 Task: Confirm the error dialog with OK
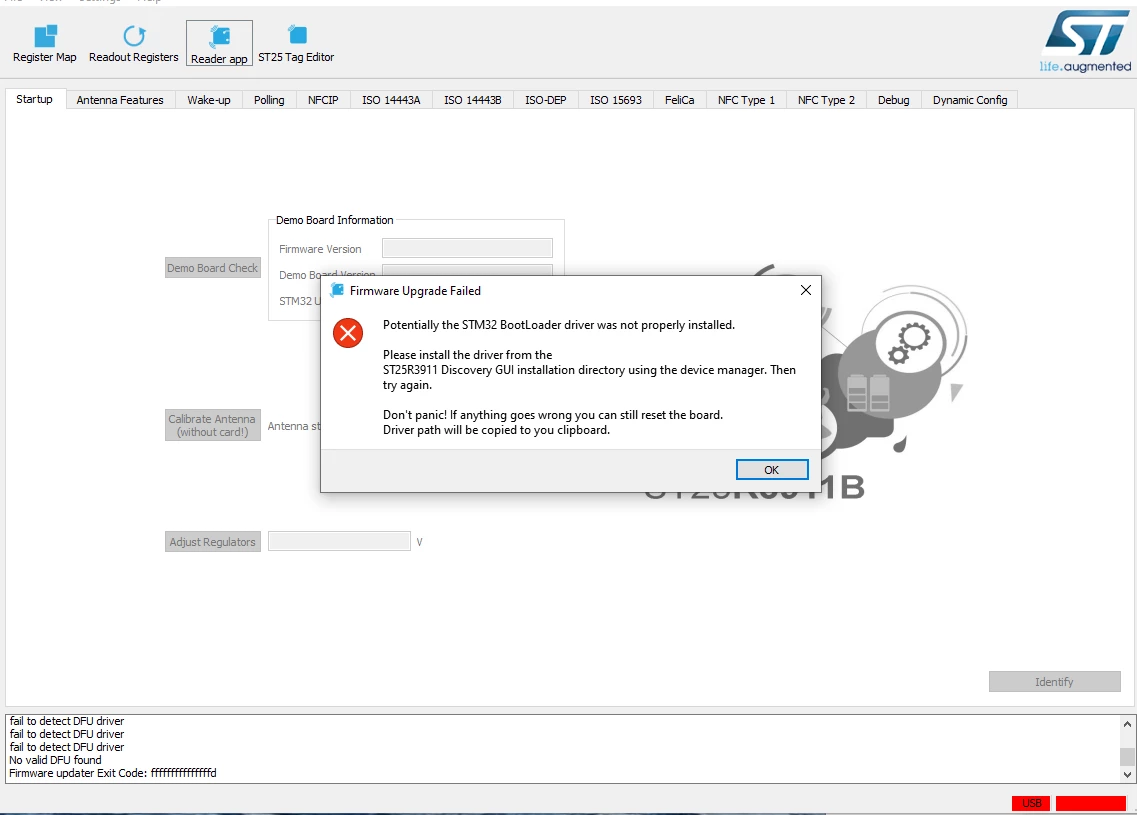(772, 470)
